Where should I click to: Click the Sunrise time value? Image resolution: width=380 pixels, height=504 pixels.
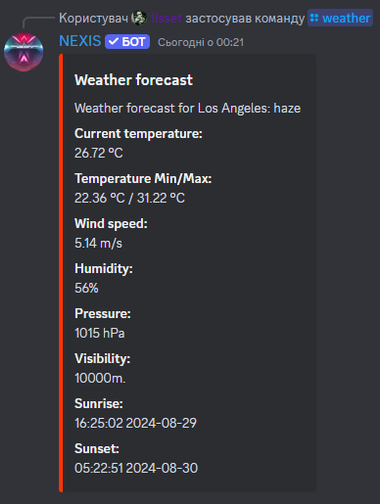pyautogui.click(x=136, y=423)
